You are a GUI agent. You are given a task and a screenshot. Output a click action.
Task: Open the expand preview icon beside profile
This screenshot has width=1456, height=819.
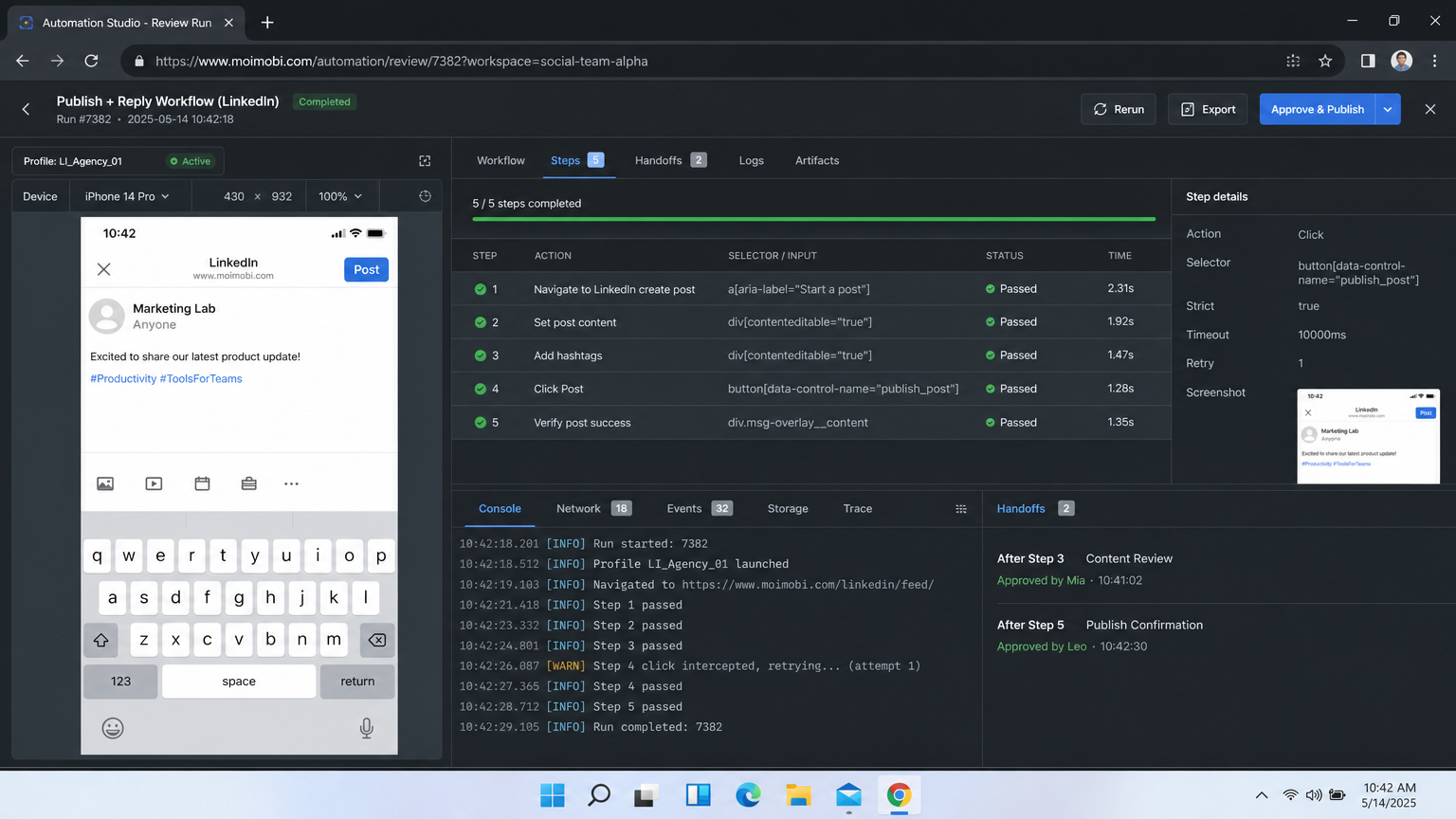tap(425, 161)
